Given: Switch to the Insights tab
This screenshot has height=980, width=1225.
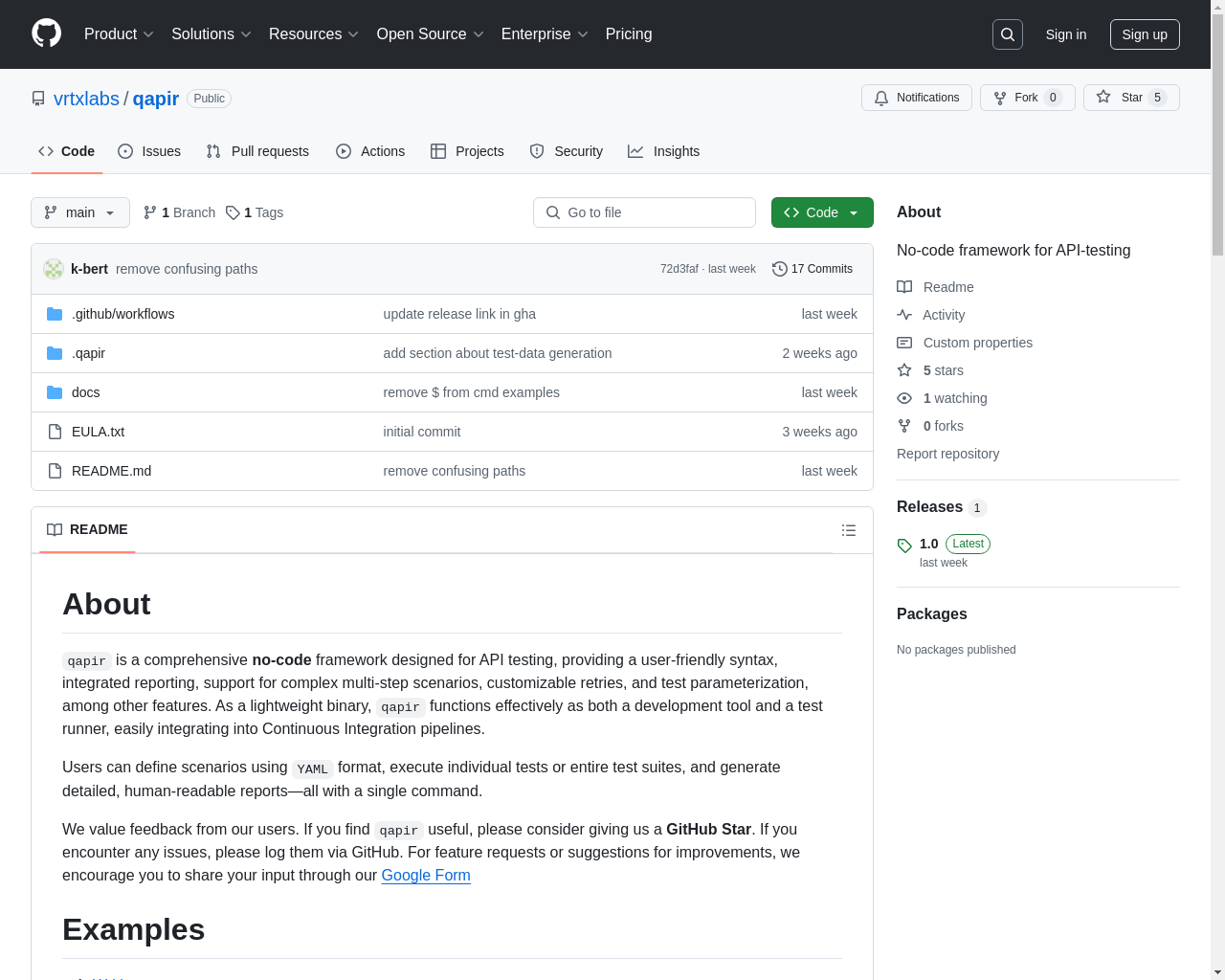Looking at the screenshot, I should [x=664, y=151].
